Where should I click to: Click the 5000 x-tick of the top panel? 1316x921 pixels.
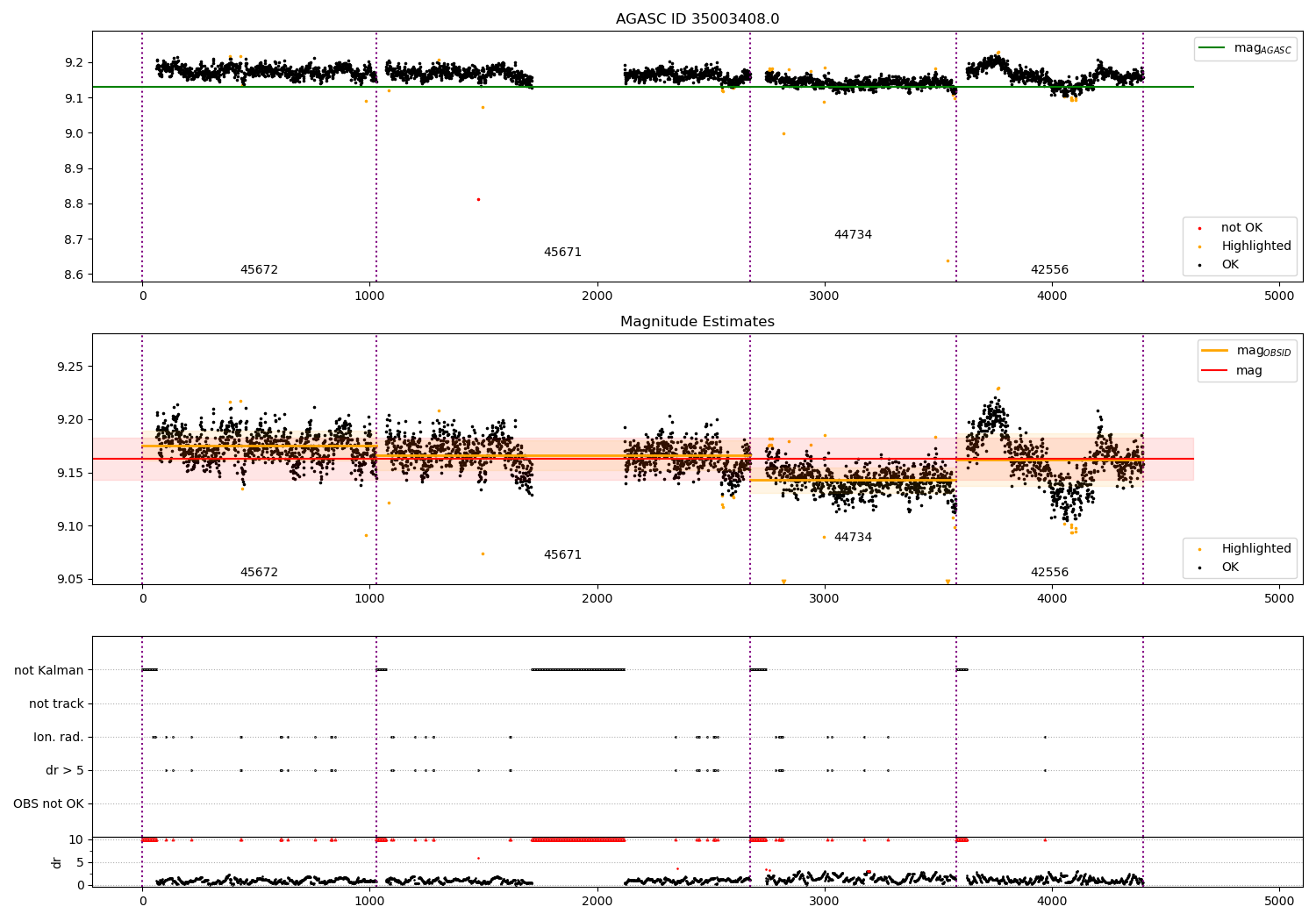(x=1279, y=296)
